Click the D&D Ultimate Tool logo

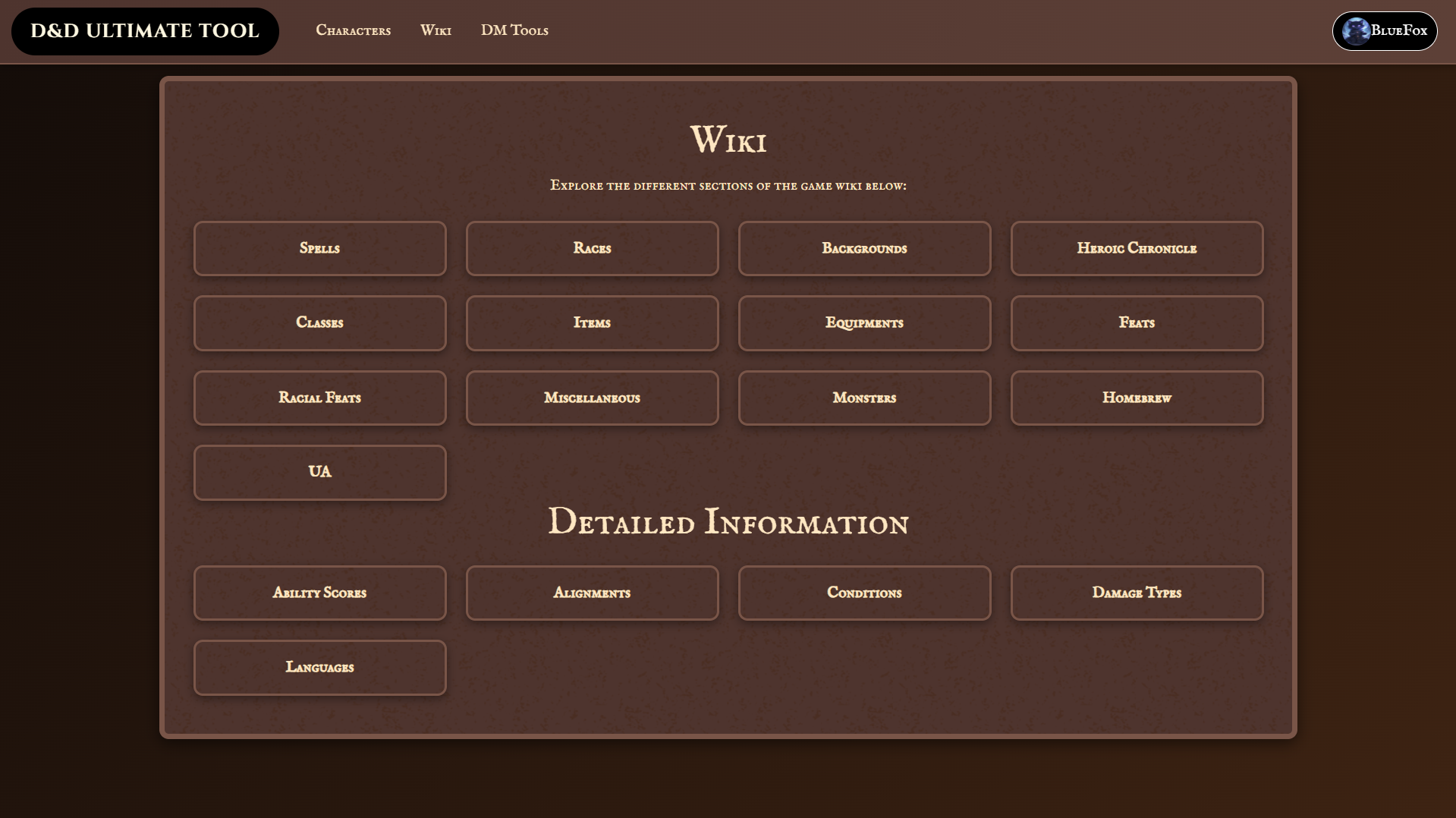(144, 30)
